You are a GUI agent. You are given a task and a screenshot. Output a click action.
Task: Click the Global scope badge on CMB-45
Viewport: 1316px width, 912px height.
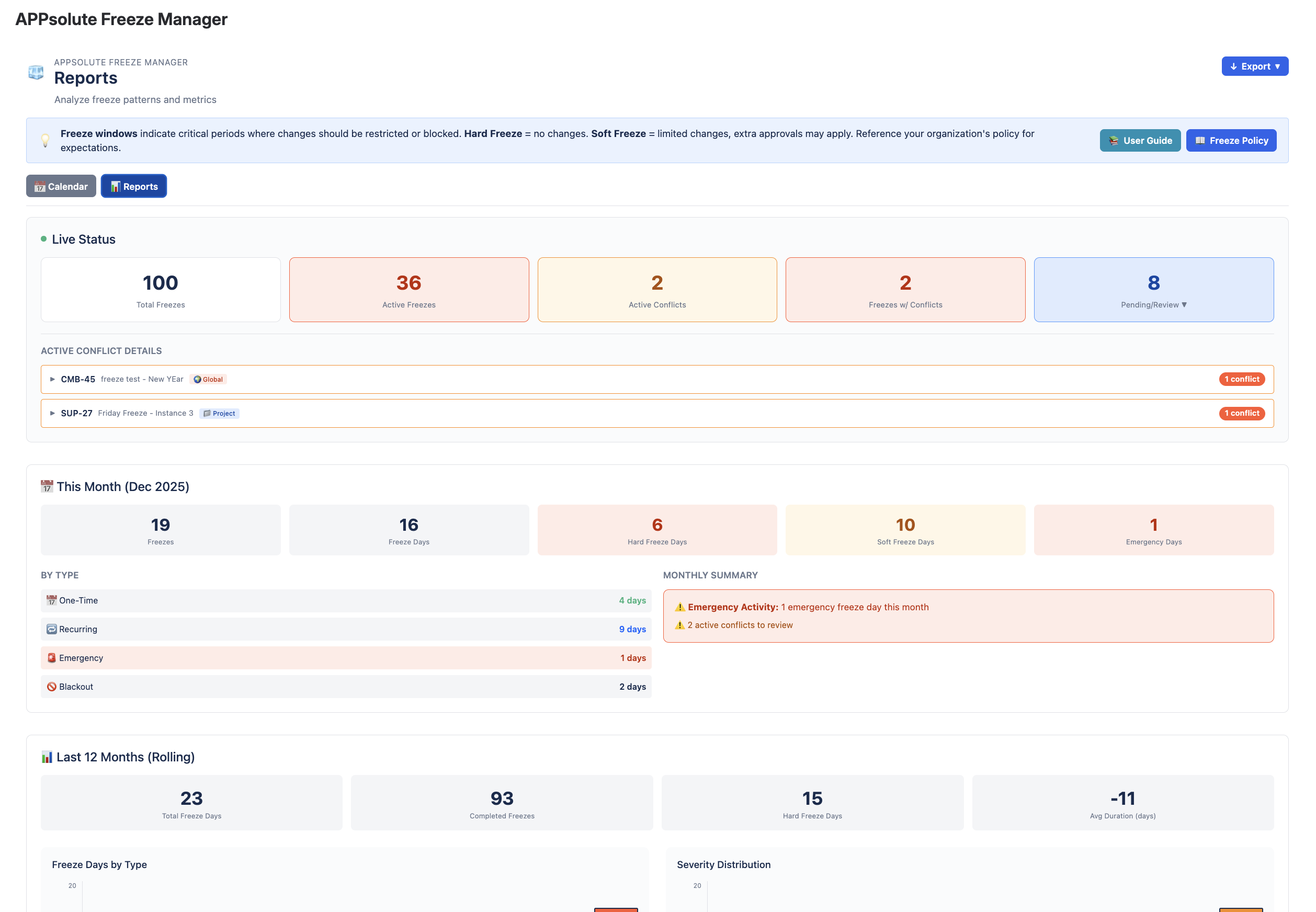[209, 380]
